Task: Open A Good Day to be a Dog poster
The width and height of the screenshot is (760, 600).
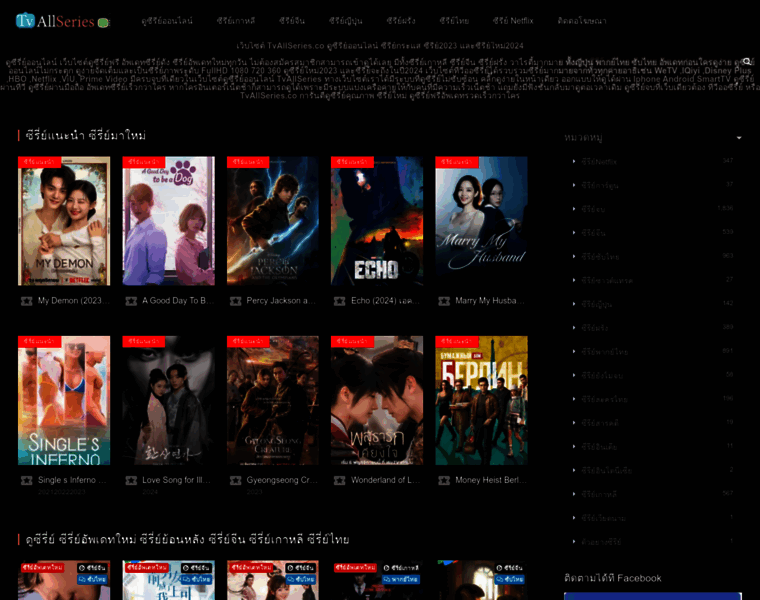Action: [168, 221]
